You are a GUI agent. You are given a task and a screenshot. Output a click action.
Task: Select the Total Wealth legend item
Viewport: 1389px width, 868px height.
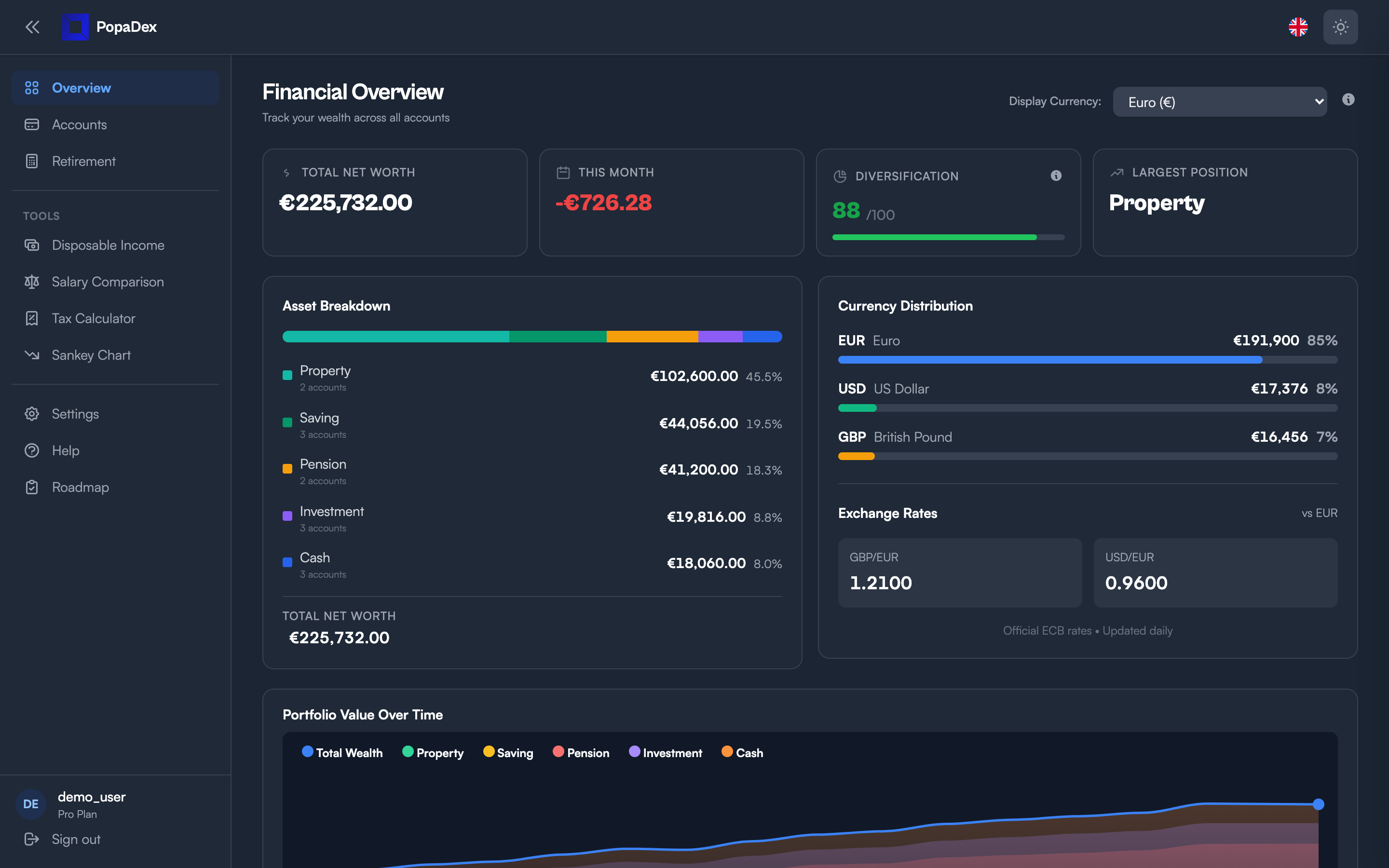point(341,753)
